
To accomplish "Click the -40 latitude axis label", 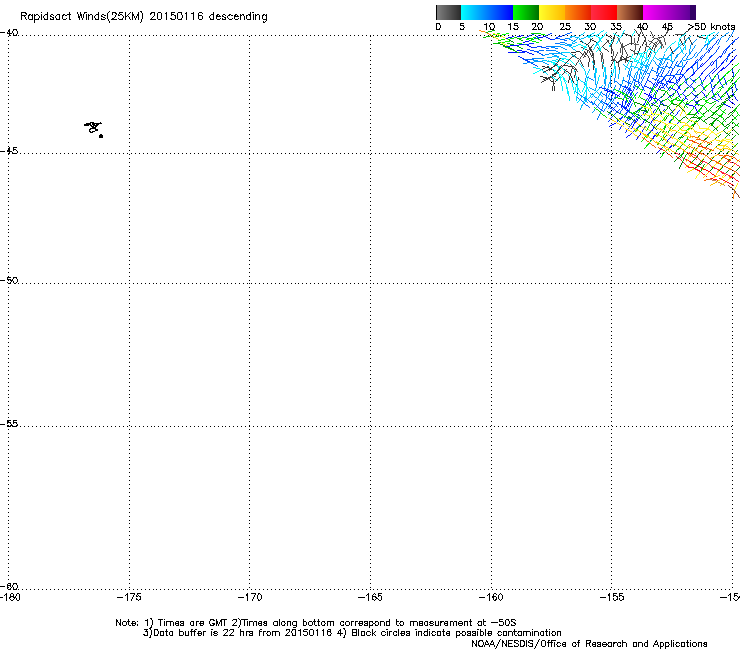I will 9,33.
